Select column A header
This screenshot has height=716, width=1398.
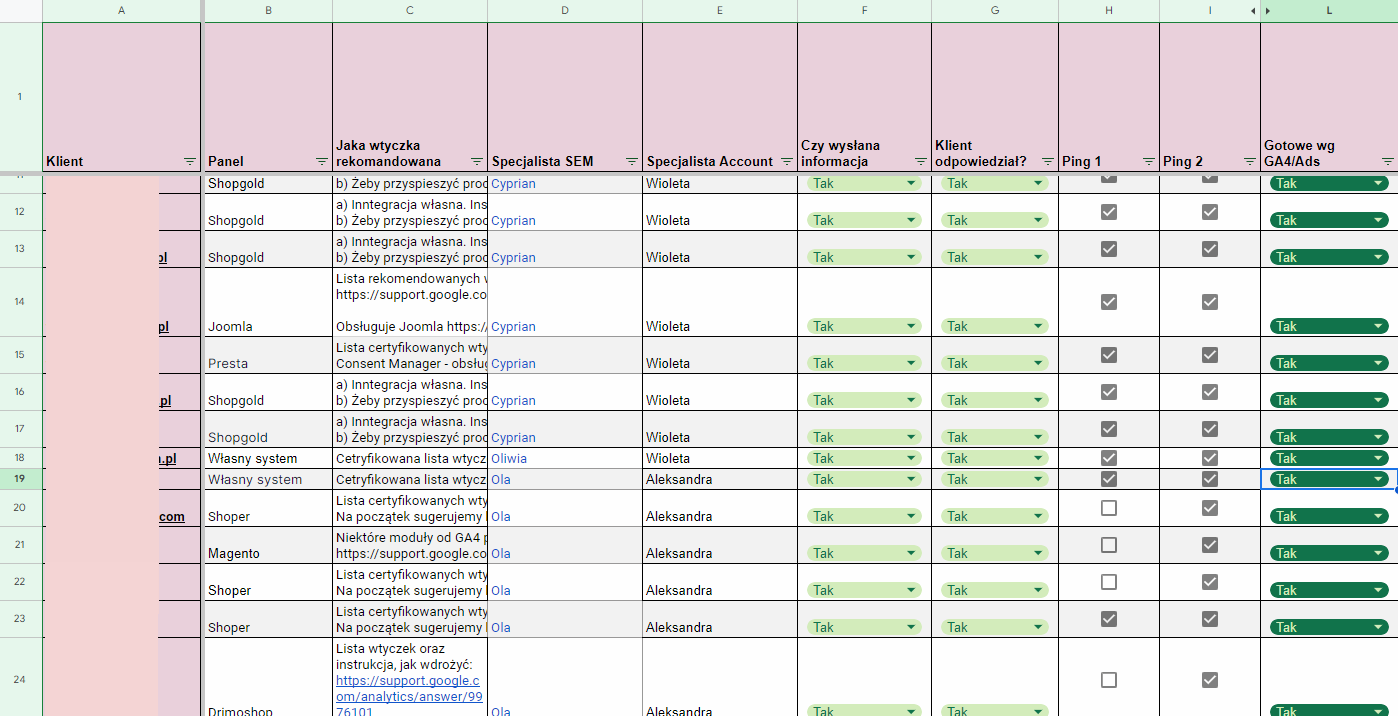click(x=122, y=10)
